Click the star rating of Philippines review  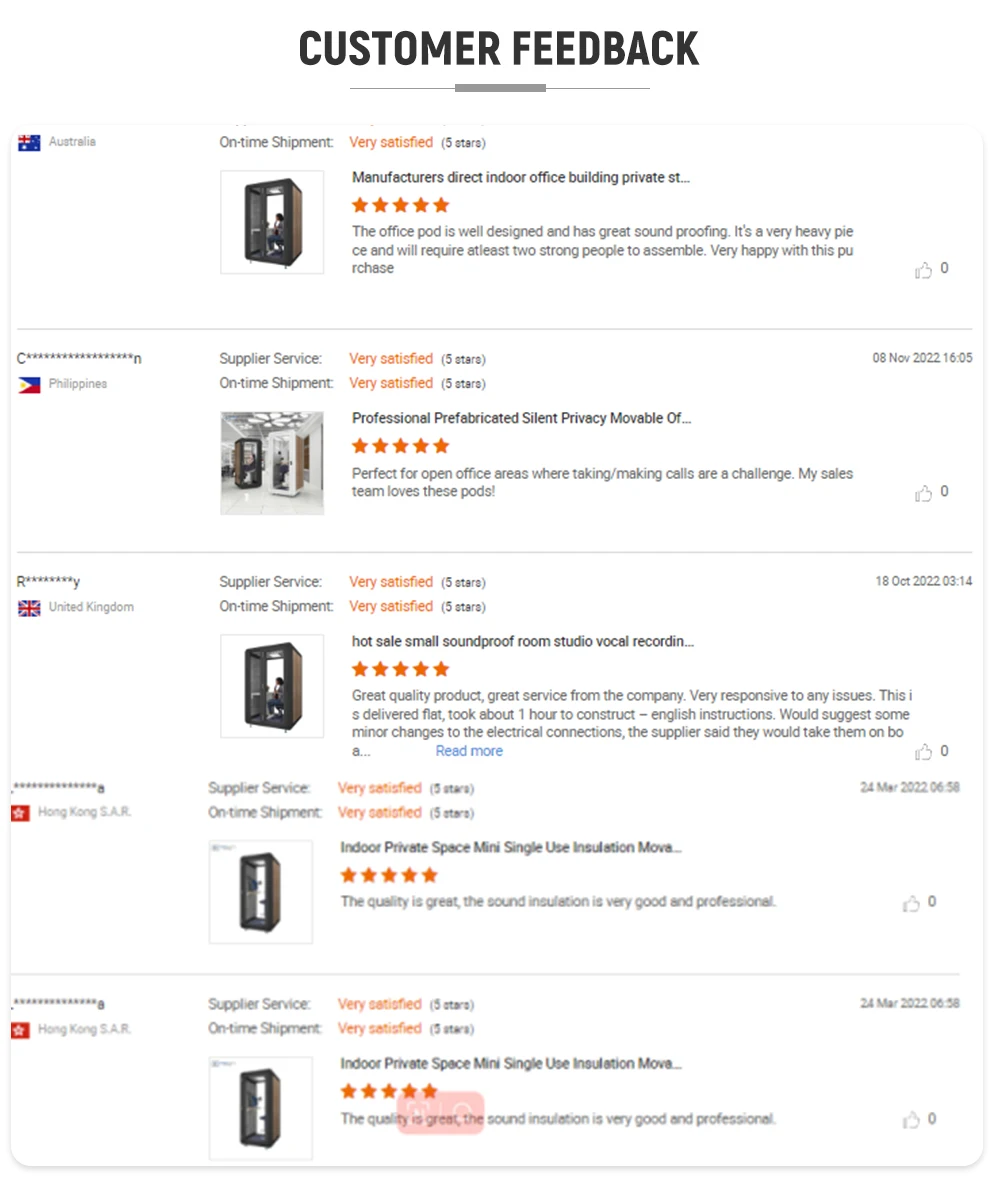tap(400, 446)
